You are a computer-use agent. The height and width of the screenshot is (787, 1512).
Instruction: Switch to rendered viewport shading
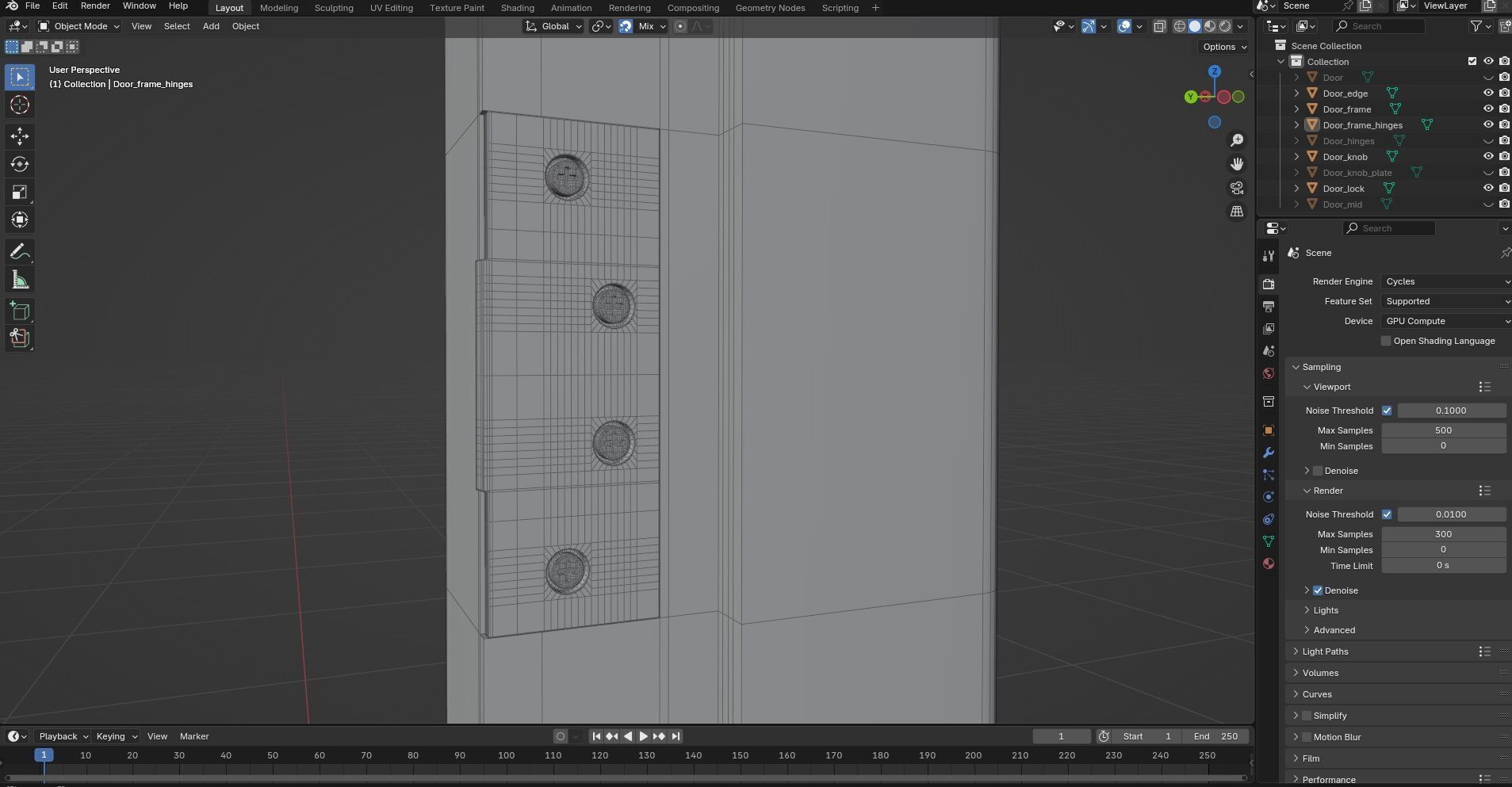click(1225, 26)
